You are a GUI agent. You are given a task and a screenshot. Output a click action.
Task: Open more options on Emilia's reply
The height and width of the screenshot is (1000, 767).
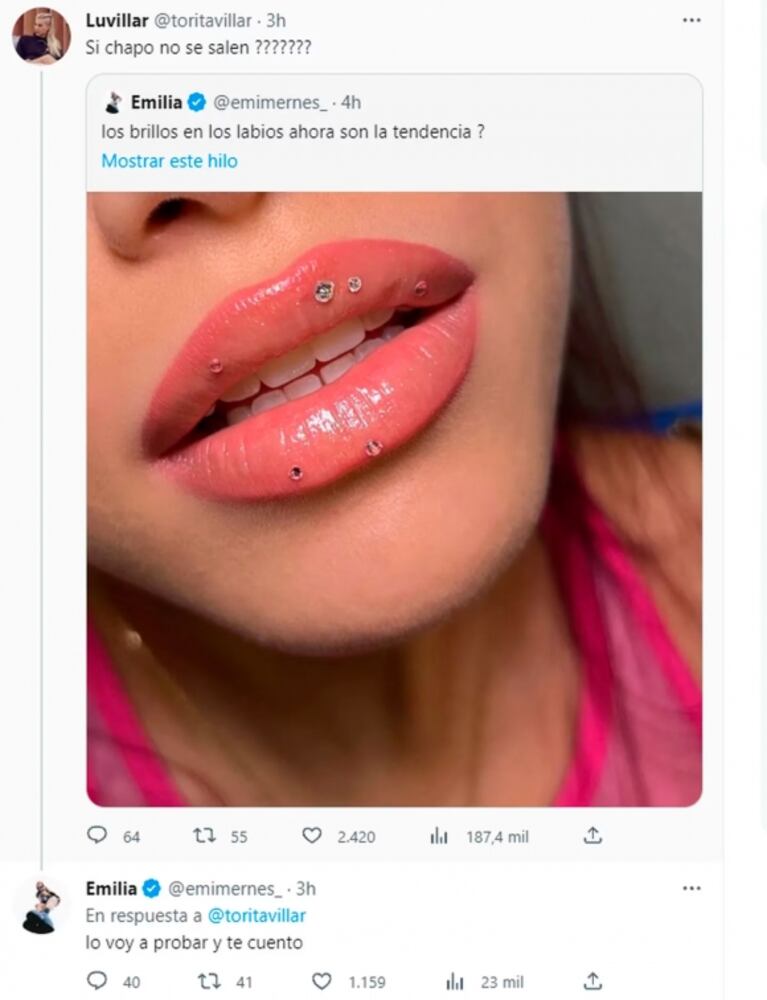click(x=691, y=888)
